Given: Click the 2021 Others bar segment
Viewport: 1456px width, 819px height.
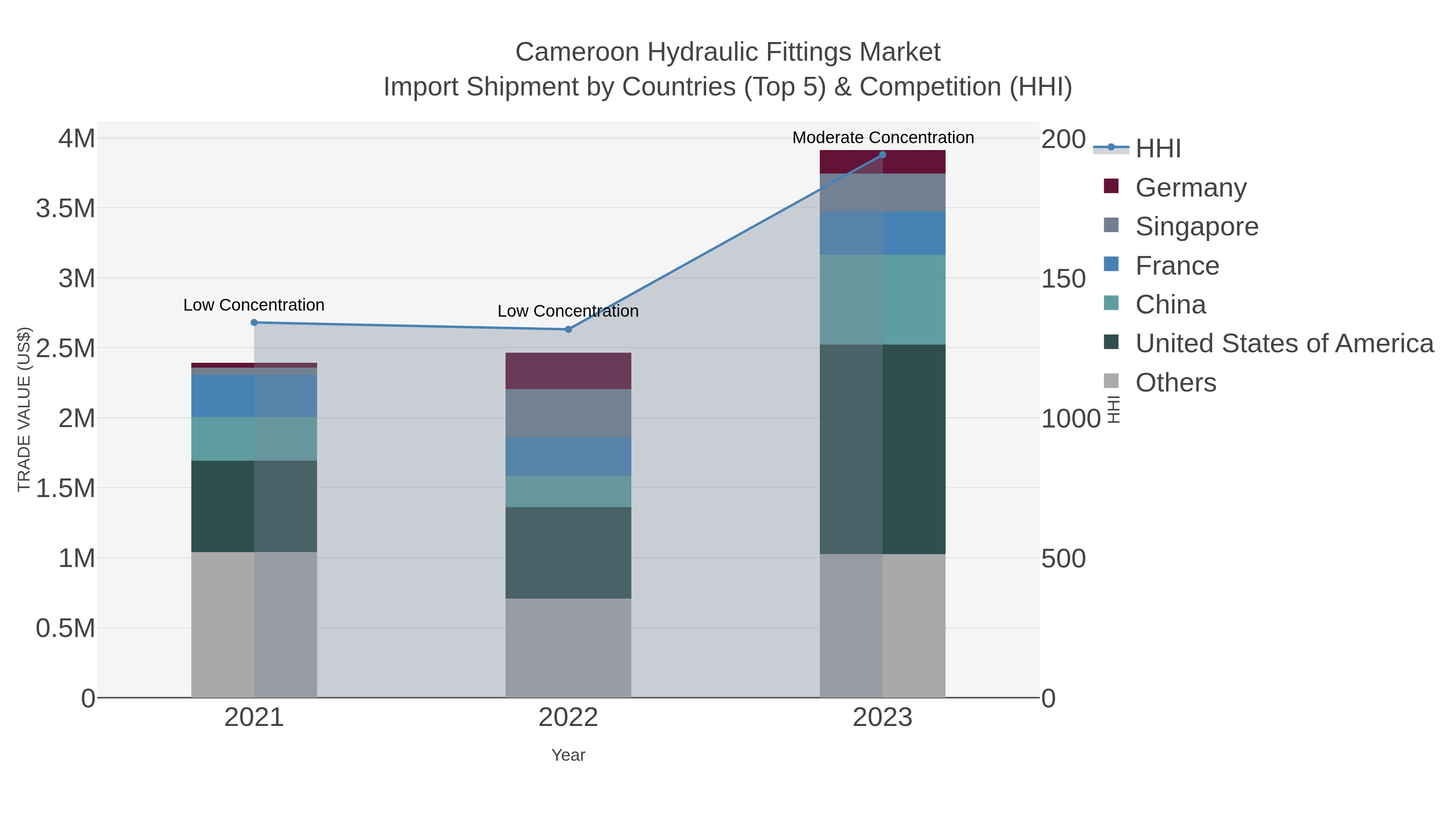Looking at the screenshot, I should pos(254,624).
